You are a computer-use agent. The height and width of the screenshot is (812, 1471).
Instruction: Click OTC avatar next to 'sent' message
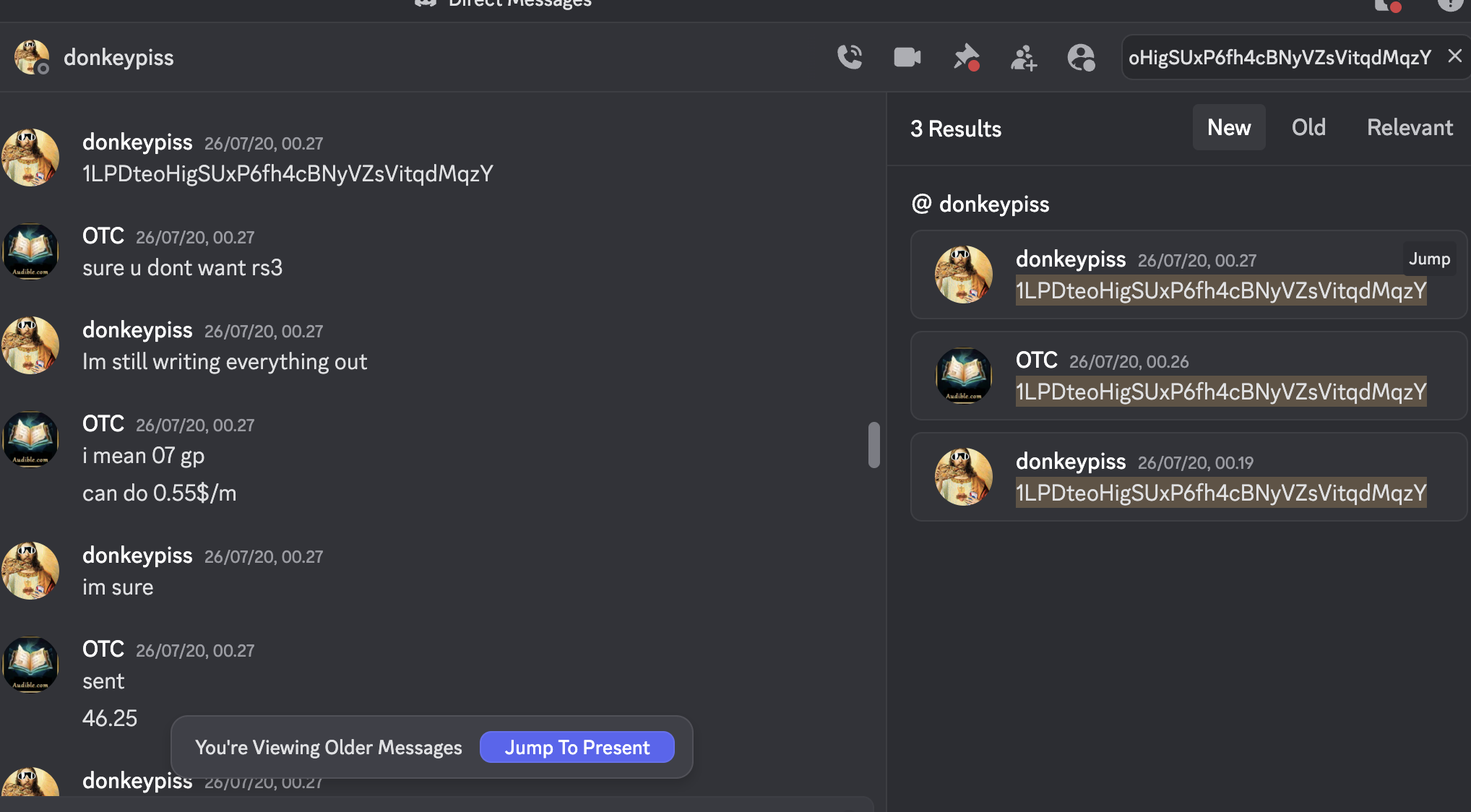pos(30,665)
